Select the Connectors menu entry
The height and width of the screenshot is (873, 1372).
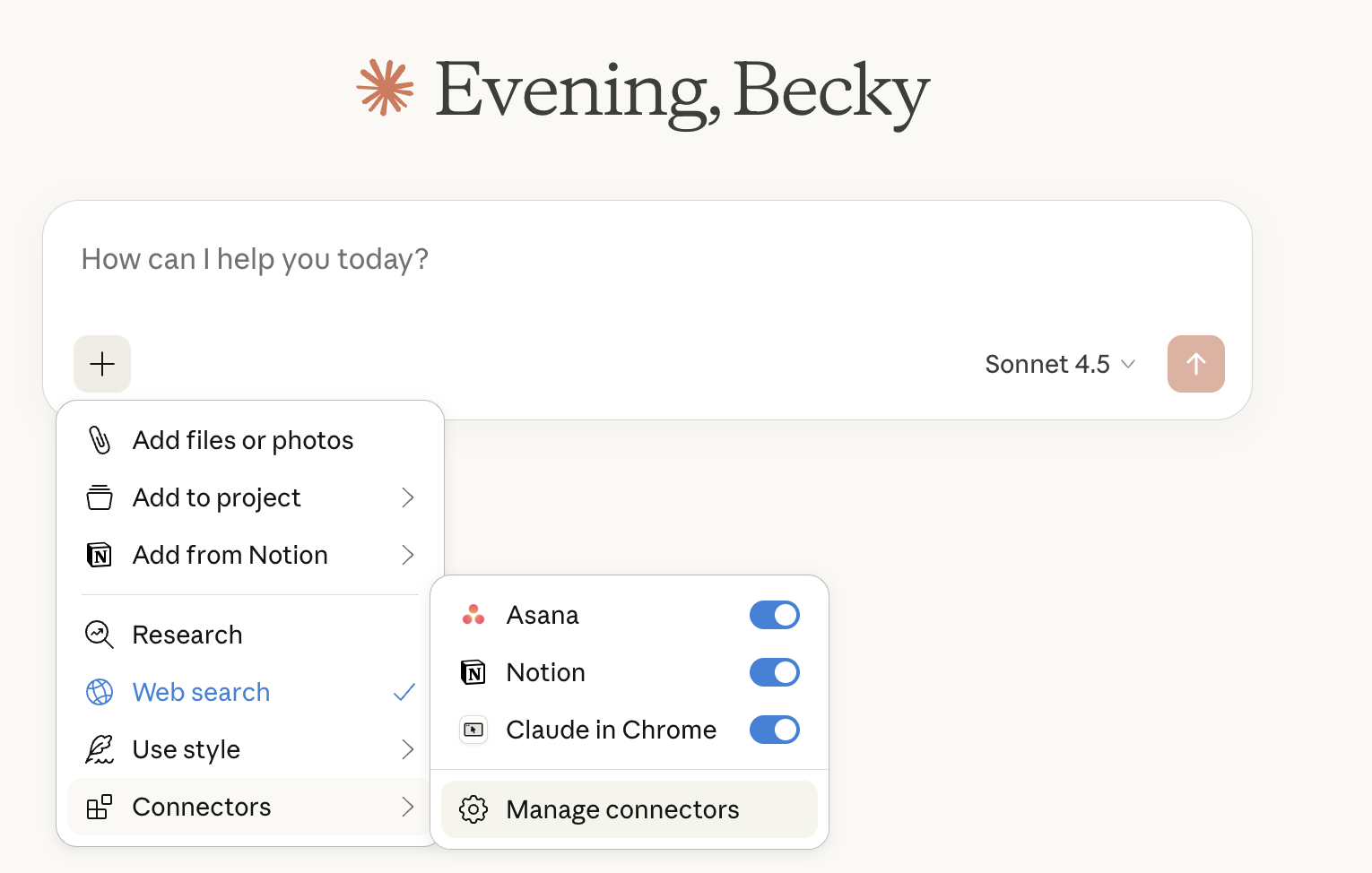coord(202,807)
